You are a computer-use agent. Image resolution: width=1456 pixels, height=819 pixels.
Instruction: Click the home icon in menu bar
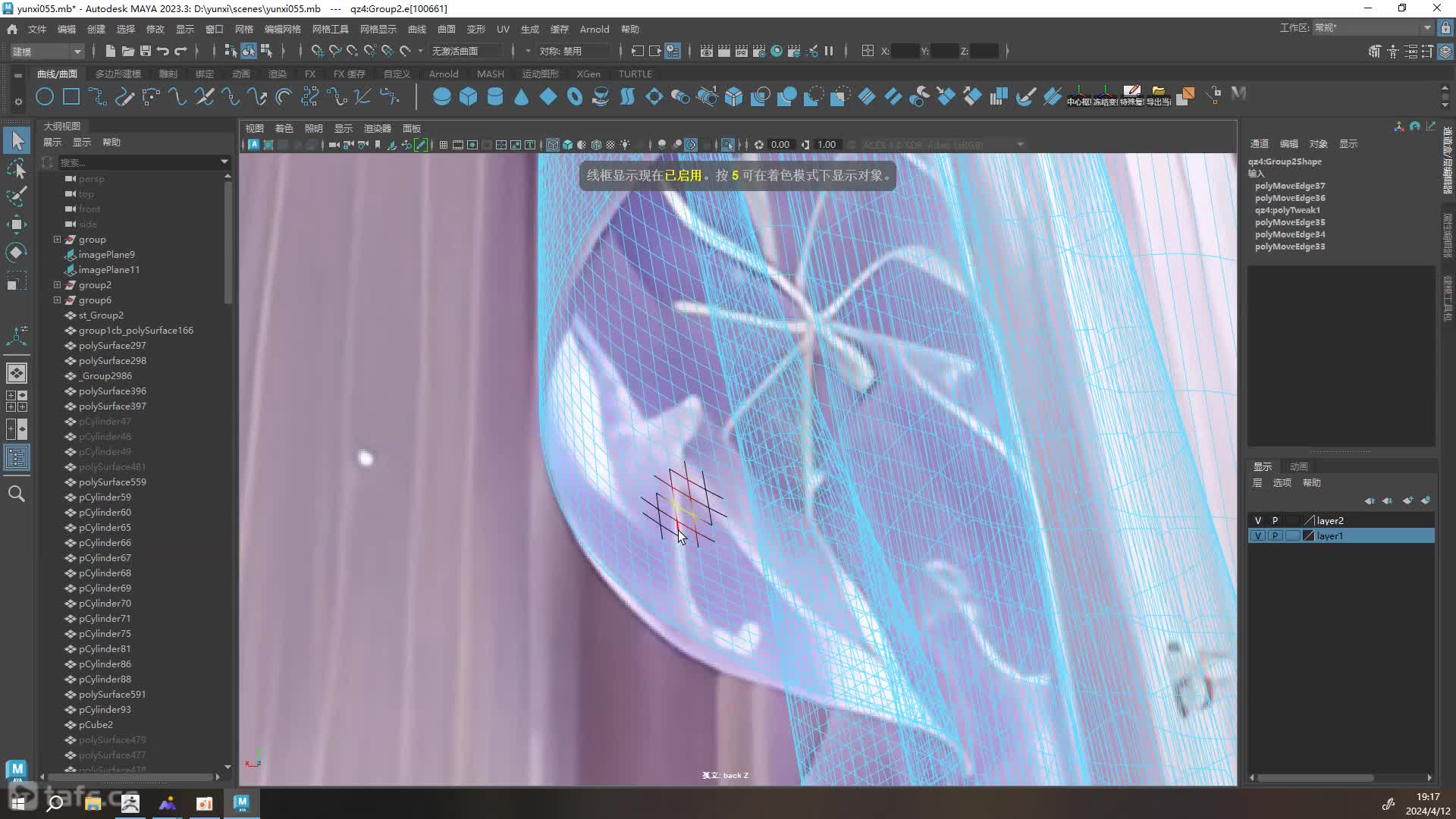click(12, 29)
